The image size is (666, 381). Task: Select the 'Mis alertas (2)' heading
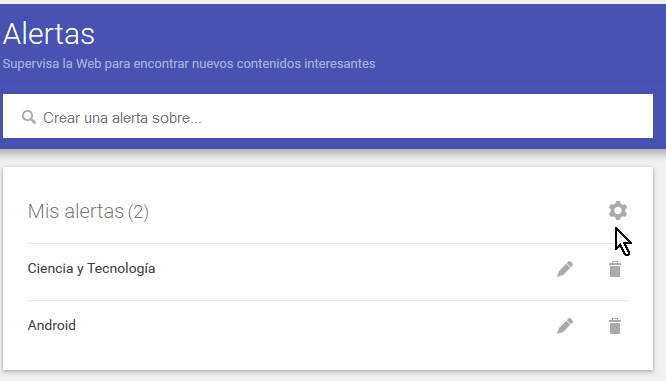(x=88, y=212)
